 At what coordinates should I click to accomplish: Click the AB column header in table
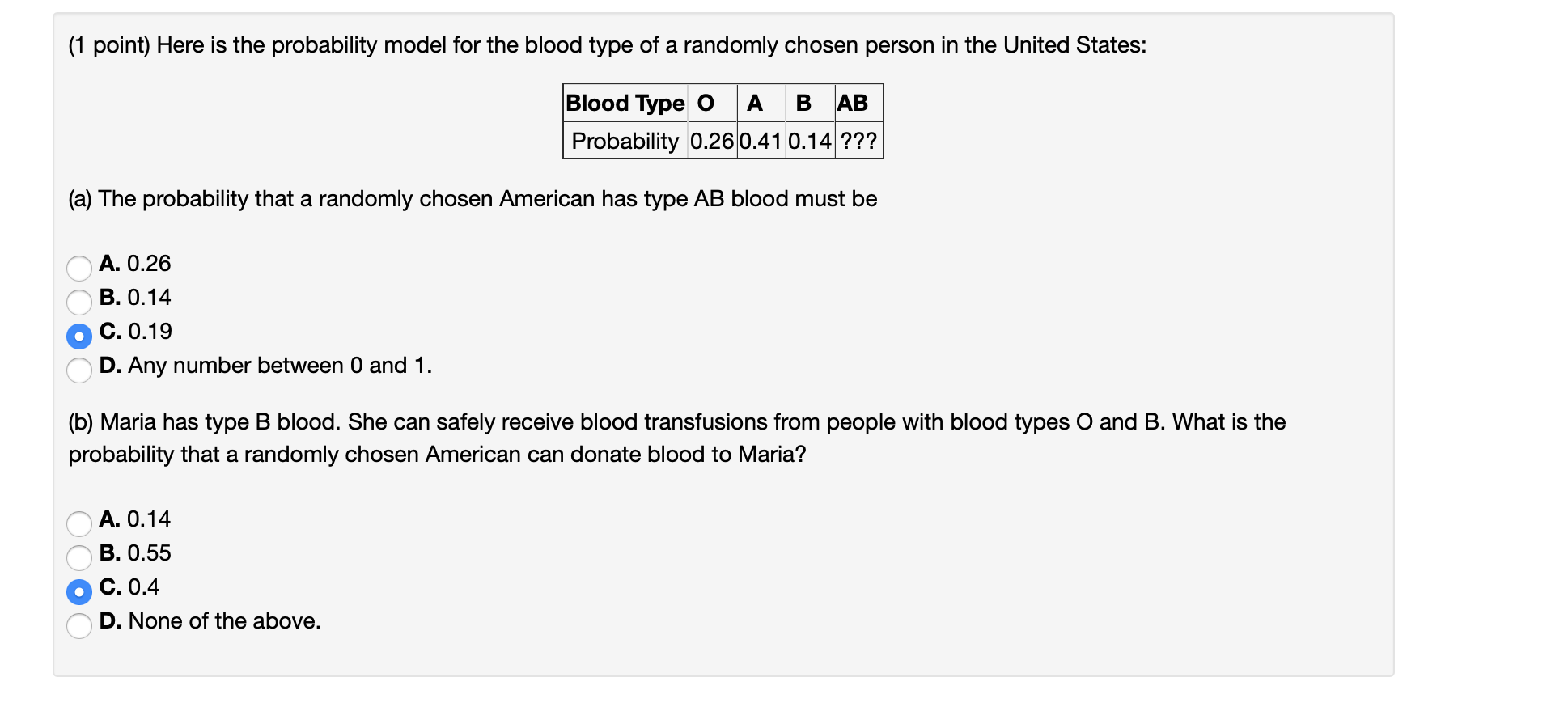click(854, 104)
